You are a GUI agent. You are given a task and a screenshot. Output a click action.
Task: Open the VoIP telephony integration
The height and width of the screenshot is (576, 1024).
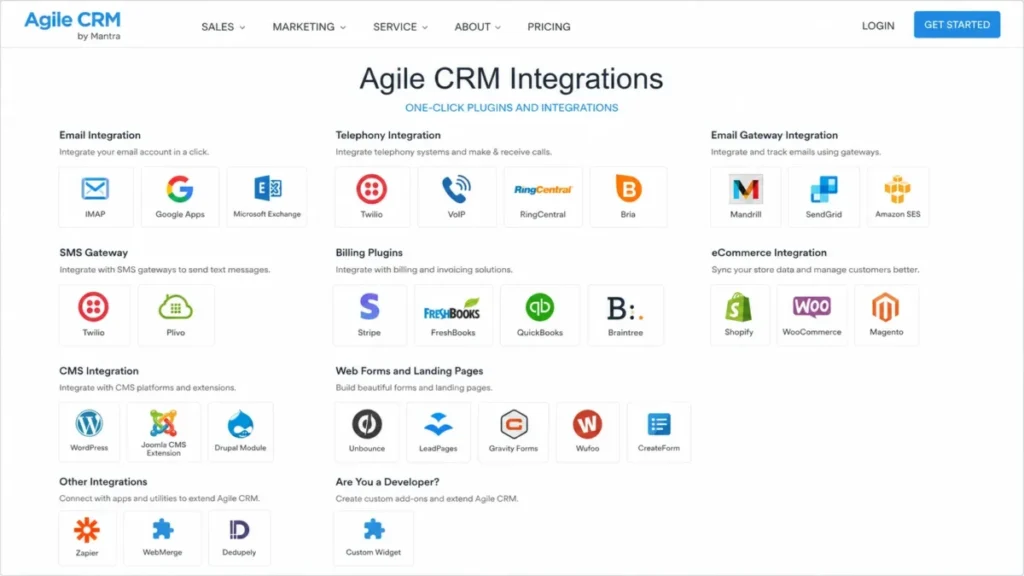[456, 197]
